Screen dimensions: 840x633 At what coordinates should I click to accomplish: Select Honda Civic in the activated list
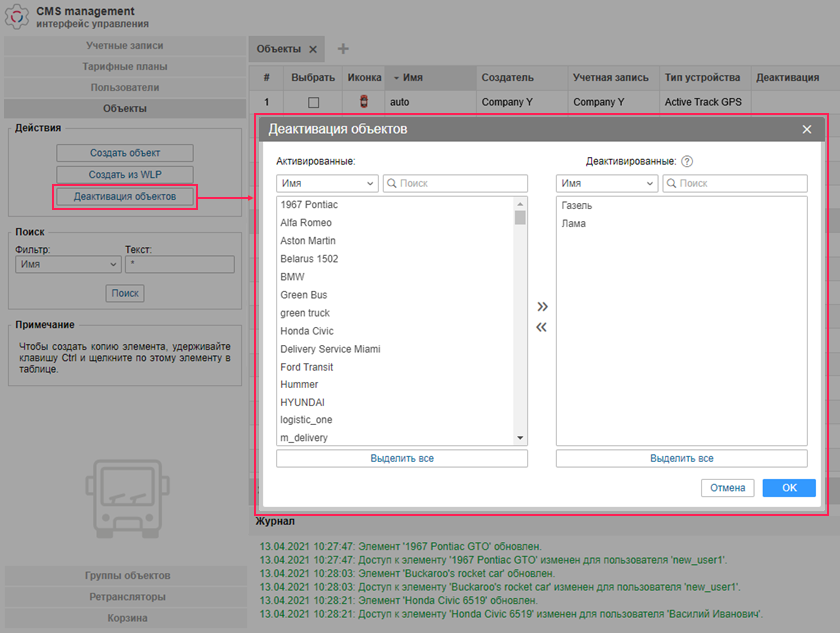(307, 331)
